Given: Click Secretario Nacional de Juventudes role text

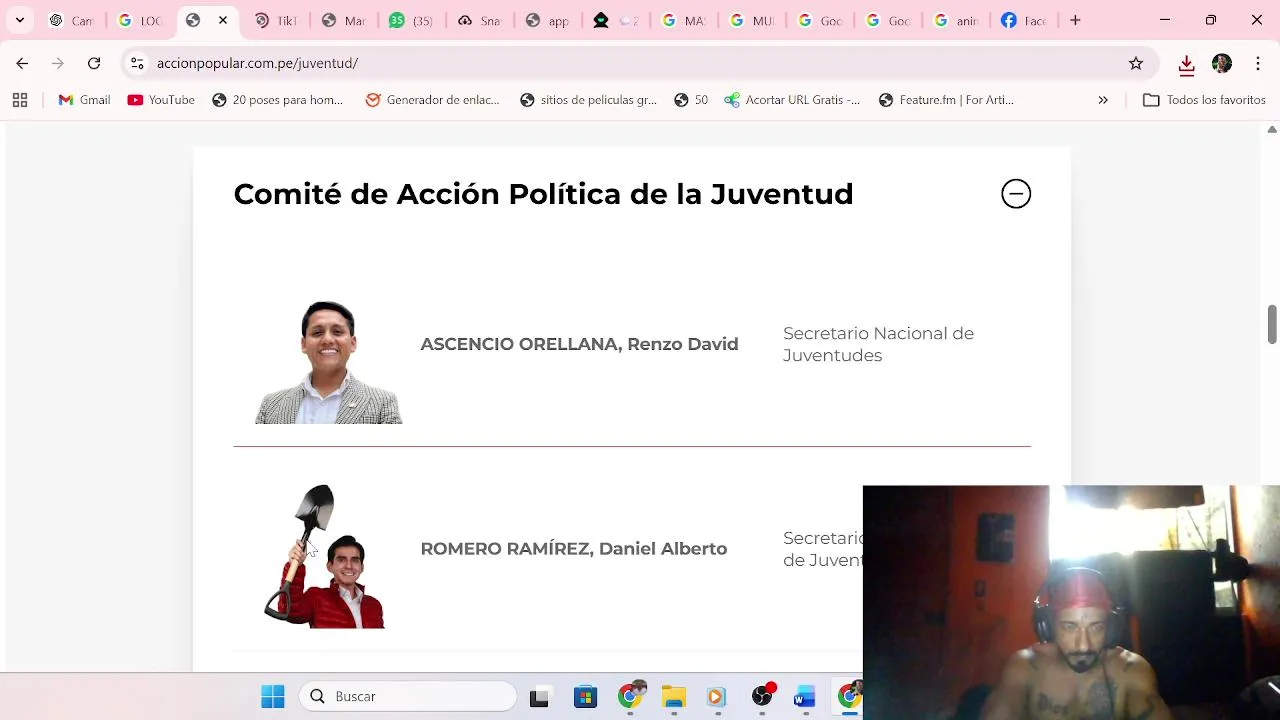Looking at the screenshot, I should (x=878, y=344).
